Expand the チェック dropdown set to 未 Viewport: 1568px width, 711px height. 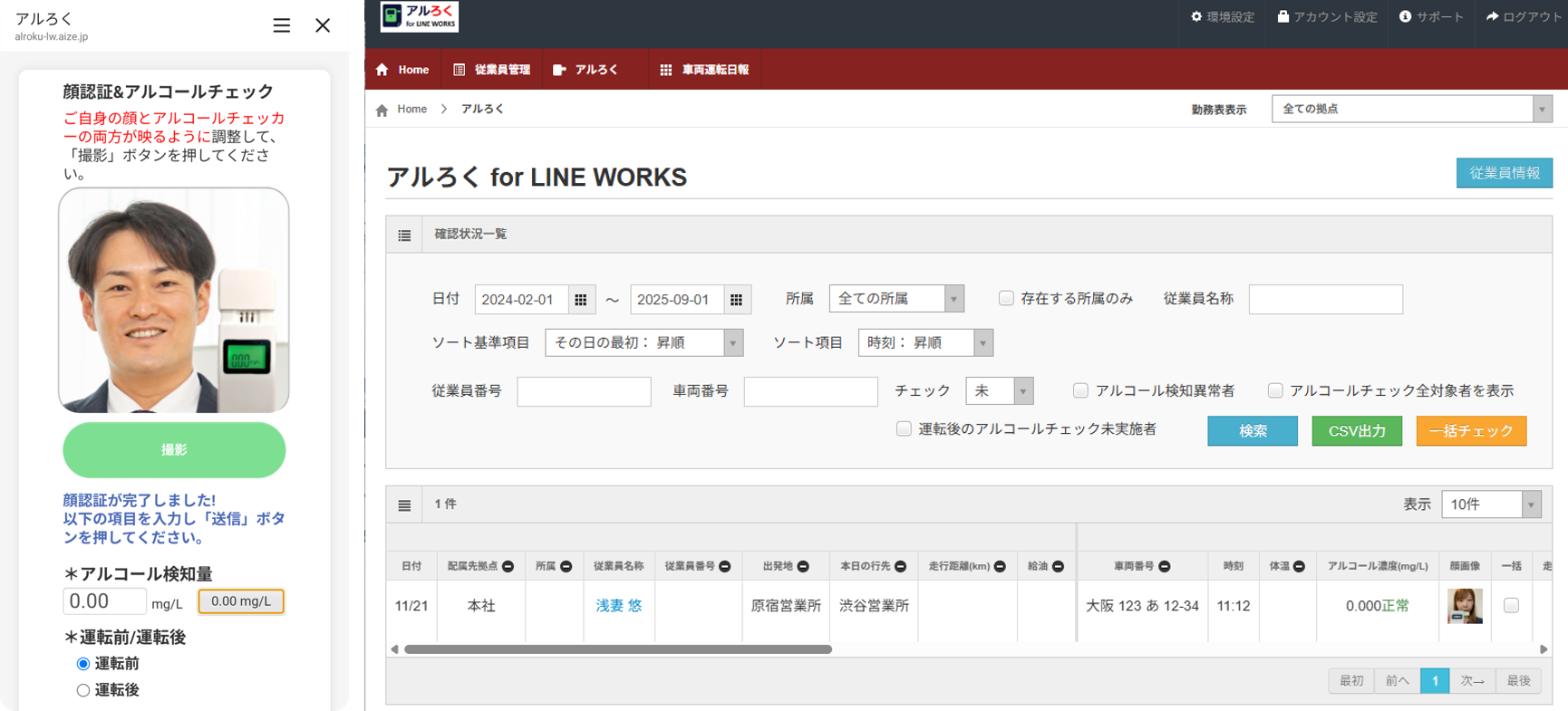(x=999, y=390)
